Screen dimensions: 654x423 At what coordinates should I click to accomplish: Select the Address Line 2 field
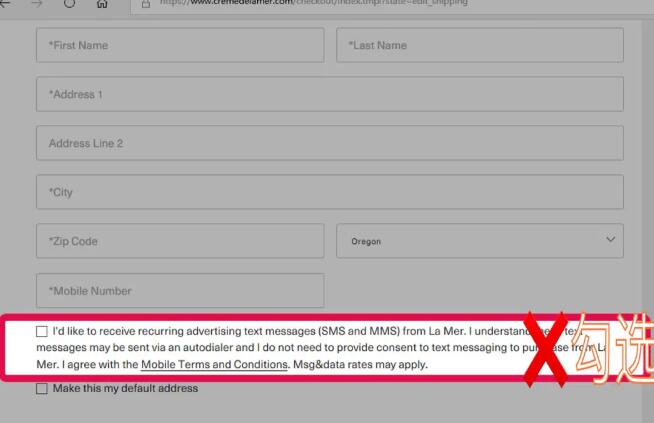click(330, 143)
